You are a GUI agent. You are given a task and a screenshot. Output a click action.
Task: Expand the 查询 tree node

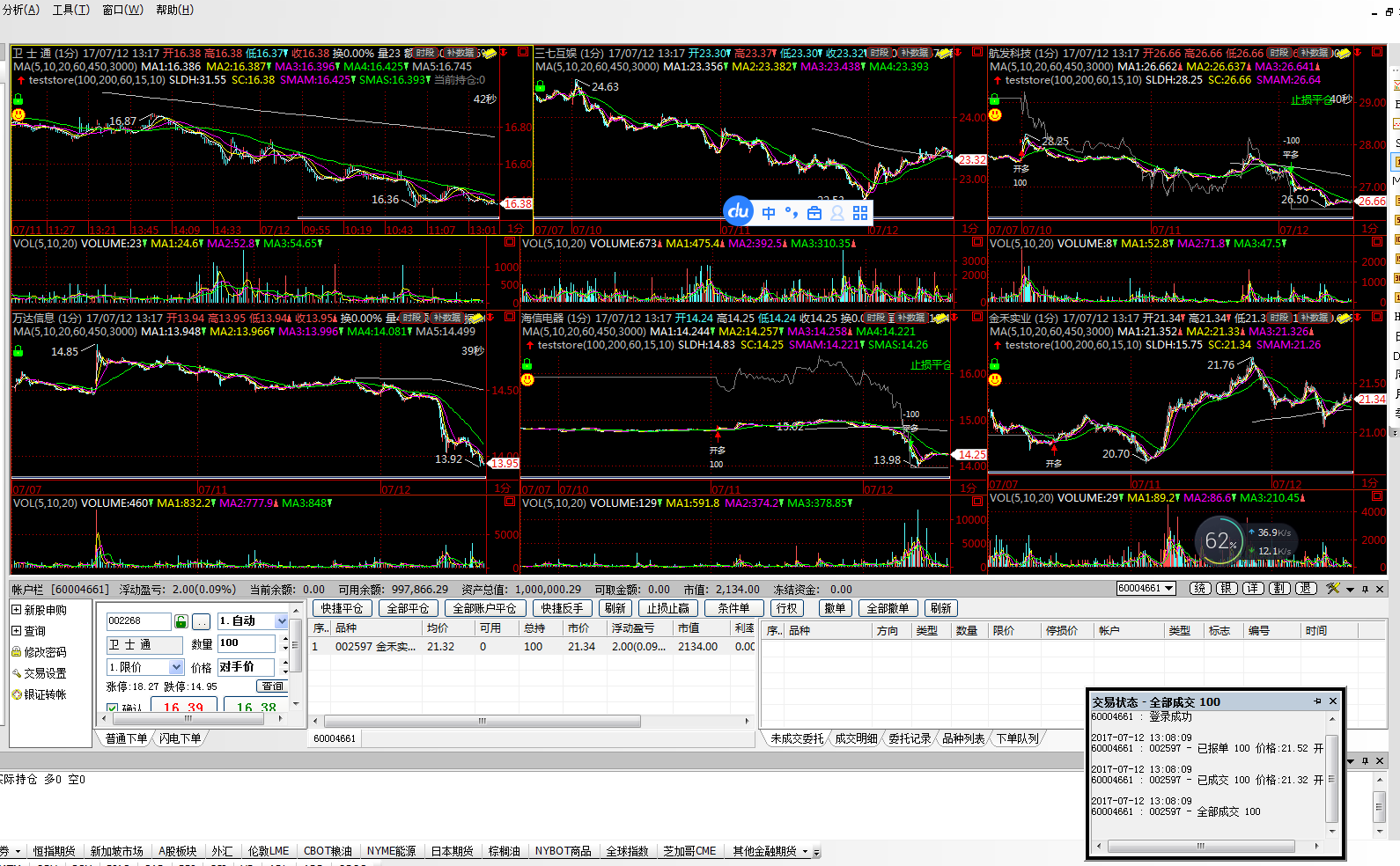(x=16, y=630)
